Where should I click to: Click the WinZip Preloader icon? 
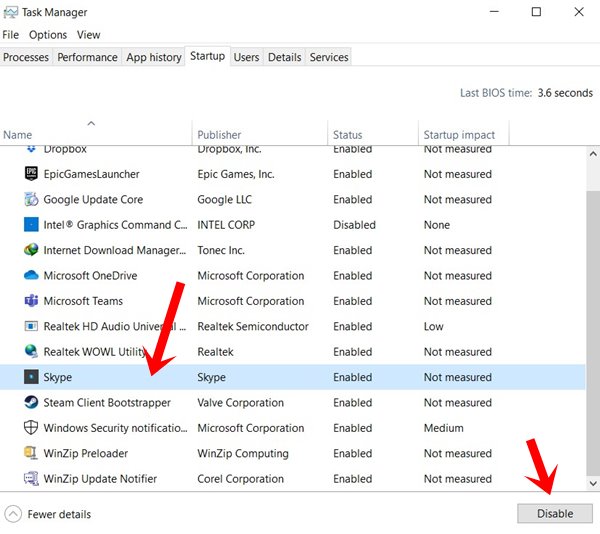pos(31,453)
